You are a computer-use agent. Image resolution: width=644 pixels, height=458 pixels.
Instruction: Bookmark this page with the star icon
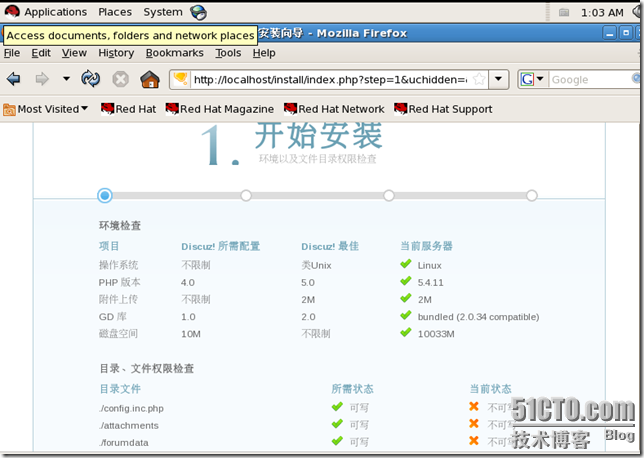479,79
